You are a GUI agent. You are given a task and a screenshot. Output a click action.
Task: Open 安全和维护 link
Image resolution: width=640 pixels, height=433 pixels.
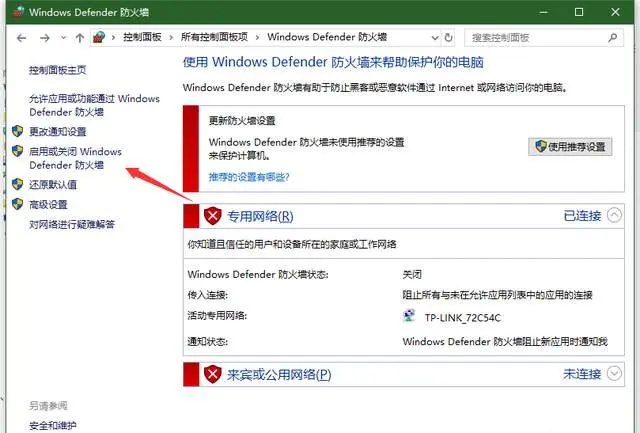(53, 425)
